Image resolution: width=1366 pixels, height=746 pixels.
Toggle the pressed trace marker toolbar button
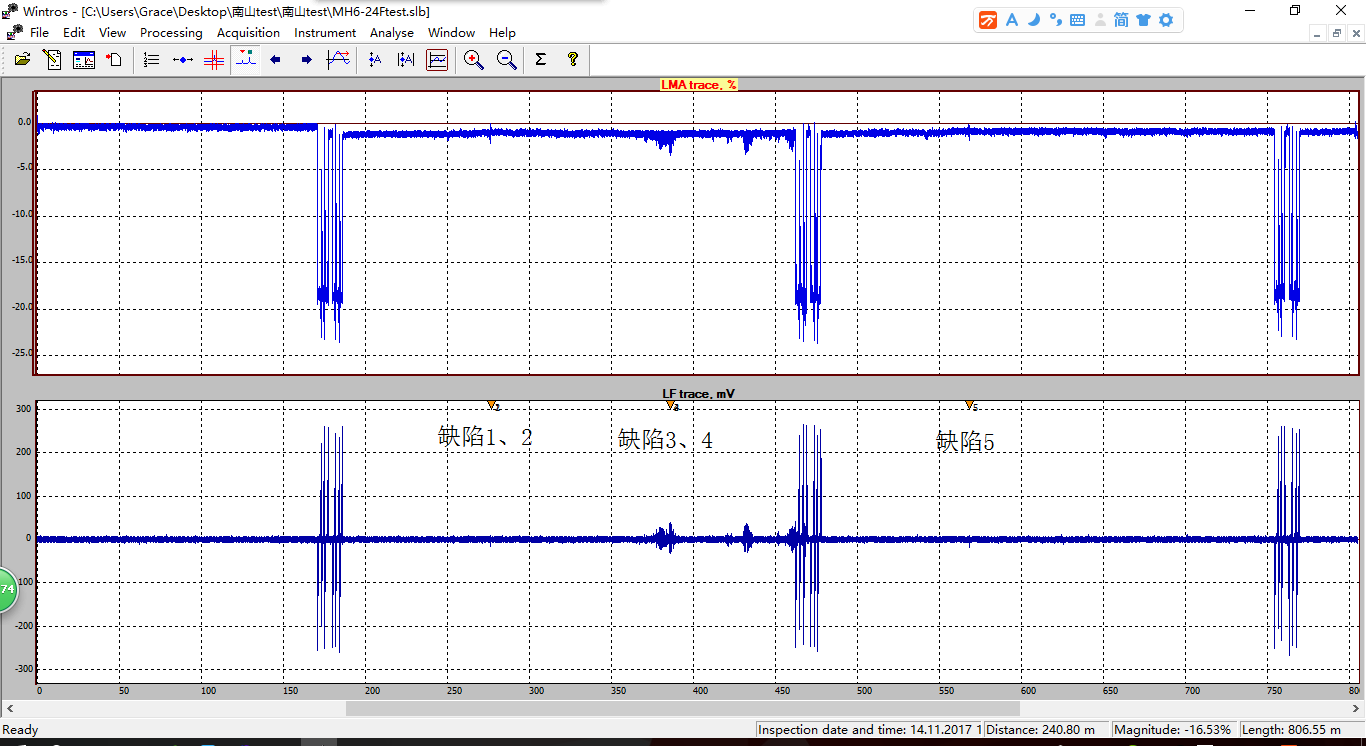click(245, 60)
